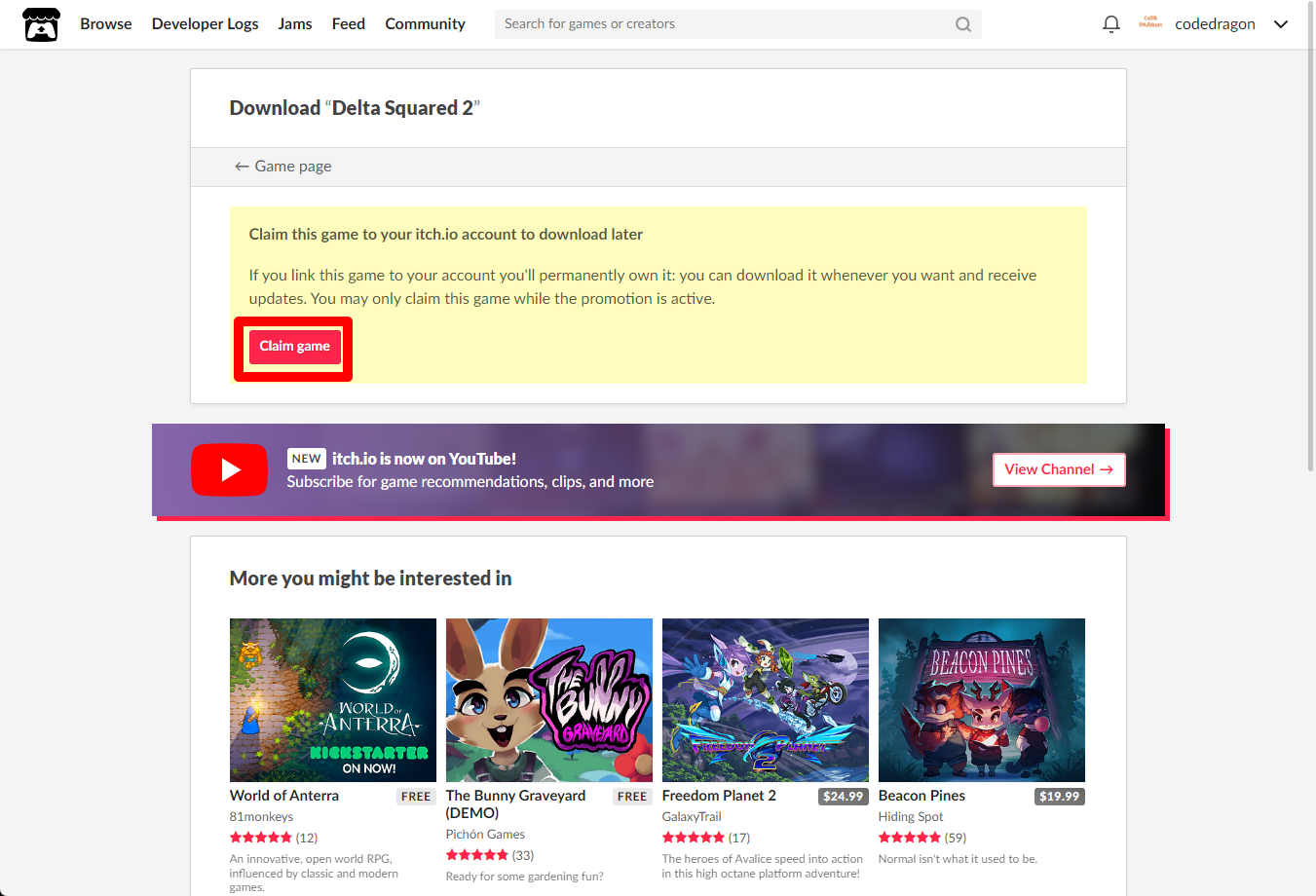
Task: Click the $24.99 price tag
Action: point(844,797)
